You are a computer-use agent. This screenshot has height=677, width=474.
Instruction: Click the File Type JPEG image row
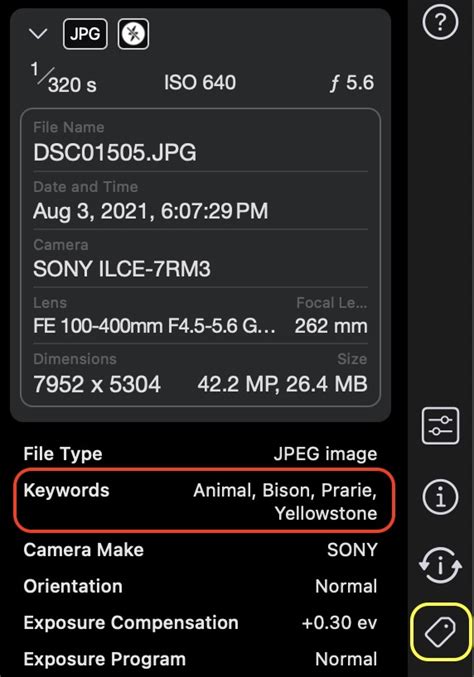200,454
